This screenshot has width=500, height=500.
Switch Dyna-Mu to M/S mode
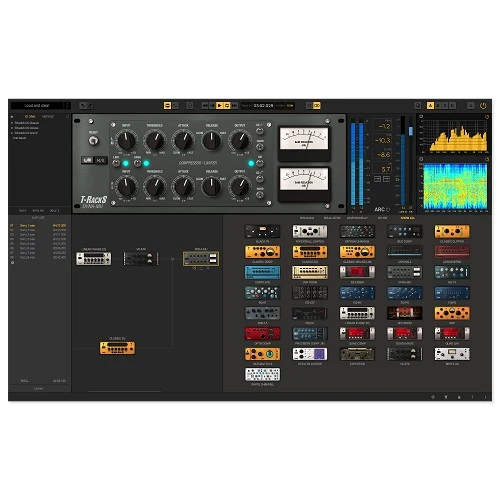pyautogui.click(x=100, y=160)
